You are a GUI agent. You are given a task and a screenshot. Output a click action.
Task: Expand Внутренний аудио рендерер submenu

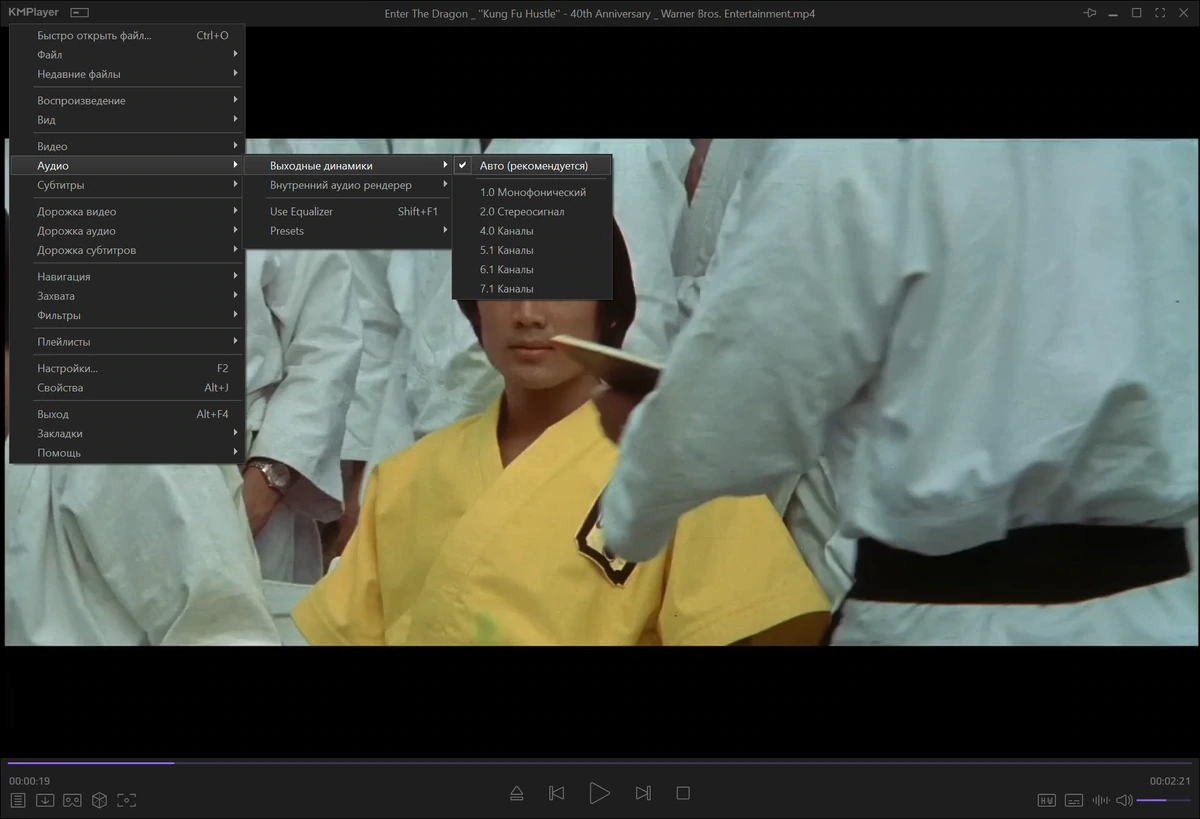coord(348,185)
